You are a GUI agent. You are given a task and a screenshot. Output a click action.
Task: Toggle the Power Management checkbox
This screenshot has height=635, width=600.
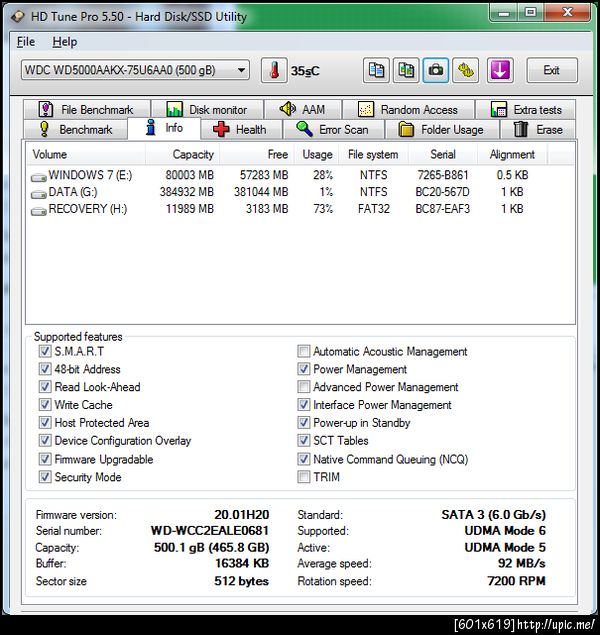304,369
